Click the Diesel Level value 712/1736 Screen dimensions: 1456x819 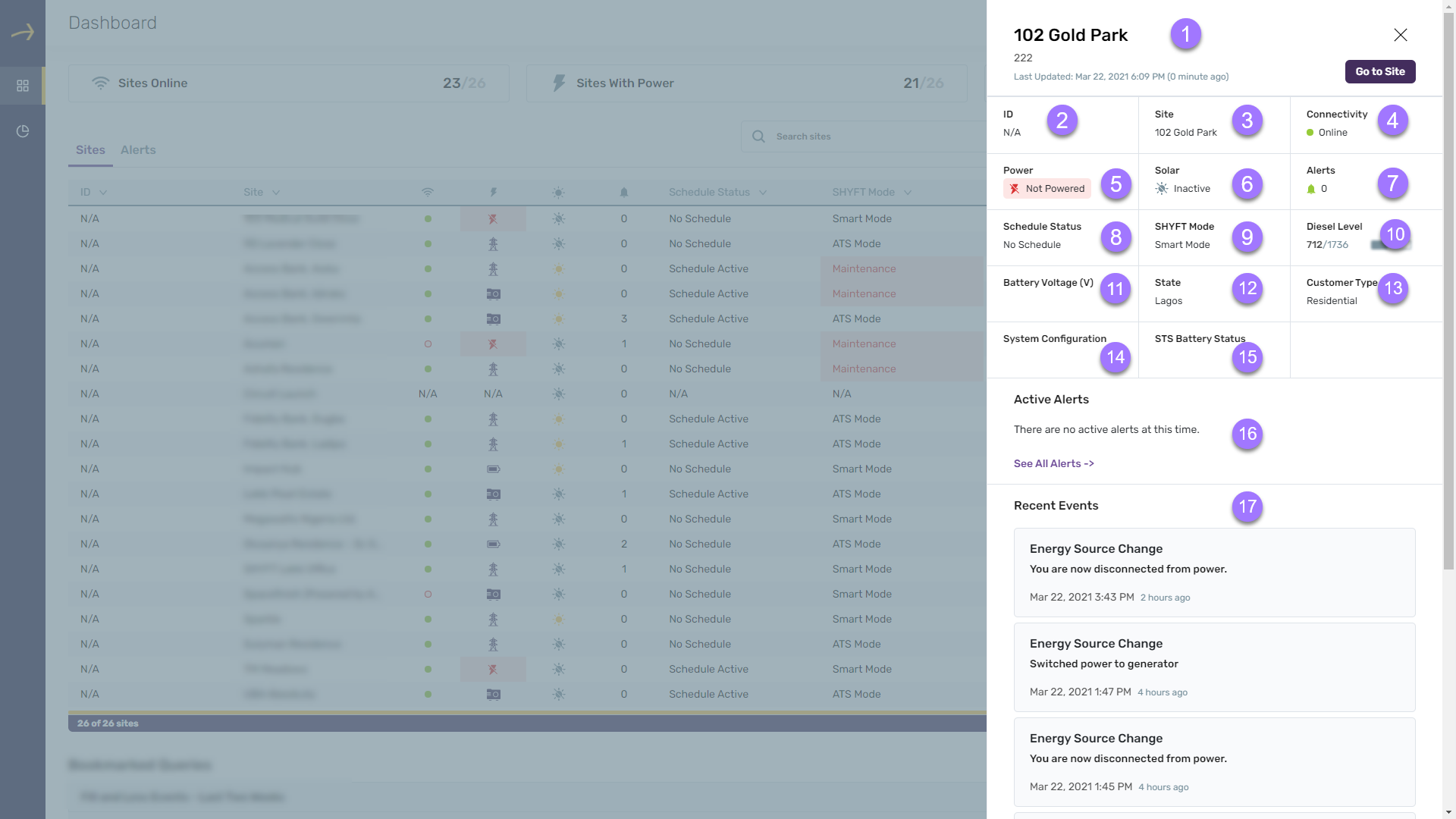[1327, 245]
